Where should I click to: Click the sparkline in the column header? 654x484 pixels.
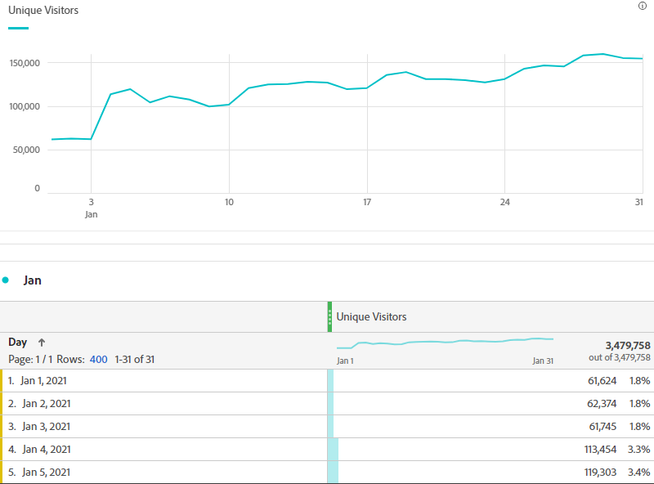pyautogui.click(x=445, y=343)
